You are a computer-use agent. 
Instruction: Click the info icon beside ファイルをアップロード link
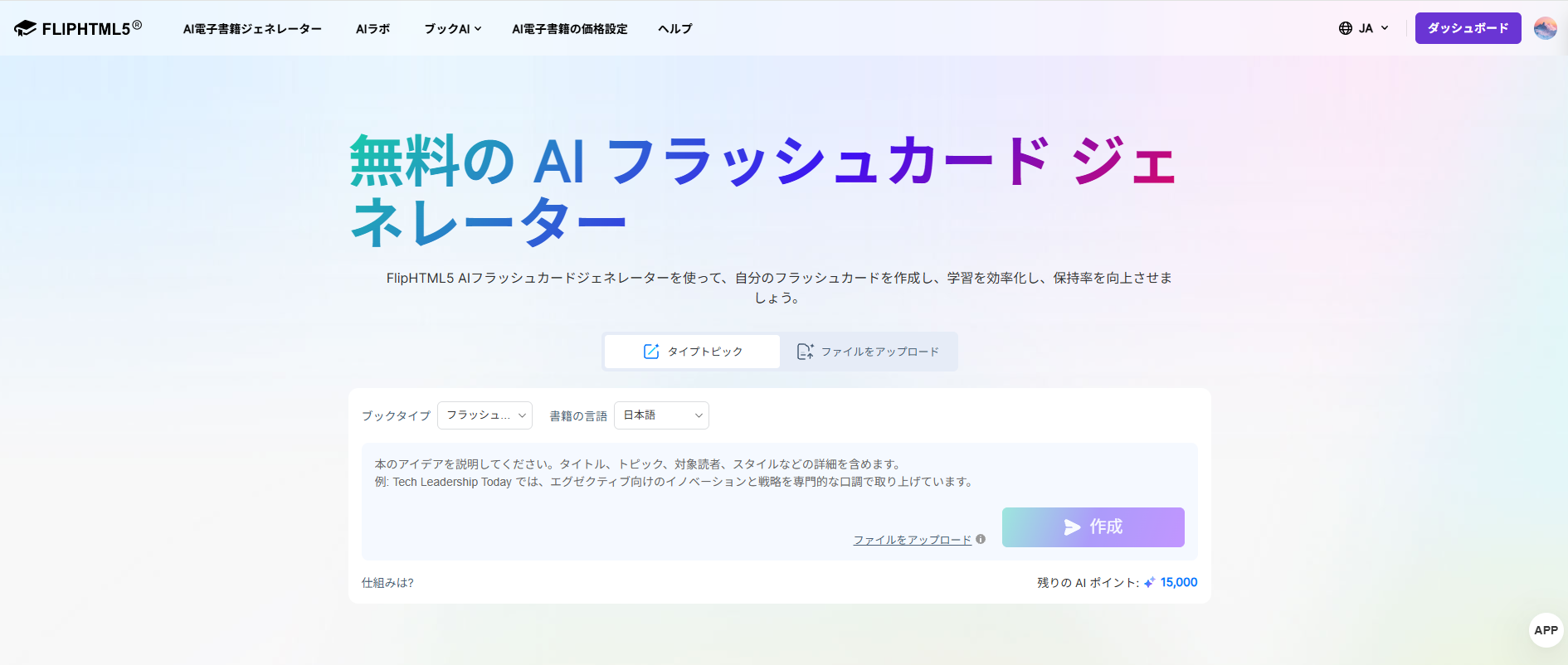[x=981, y=539]
